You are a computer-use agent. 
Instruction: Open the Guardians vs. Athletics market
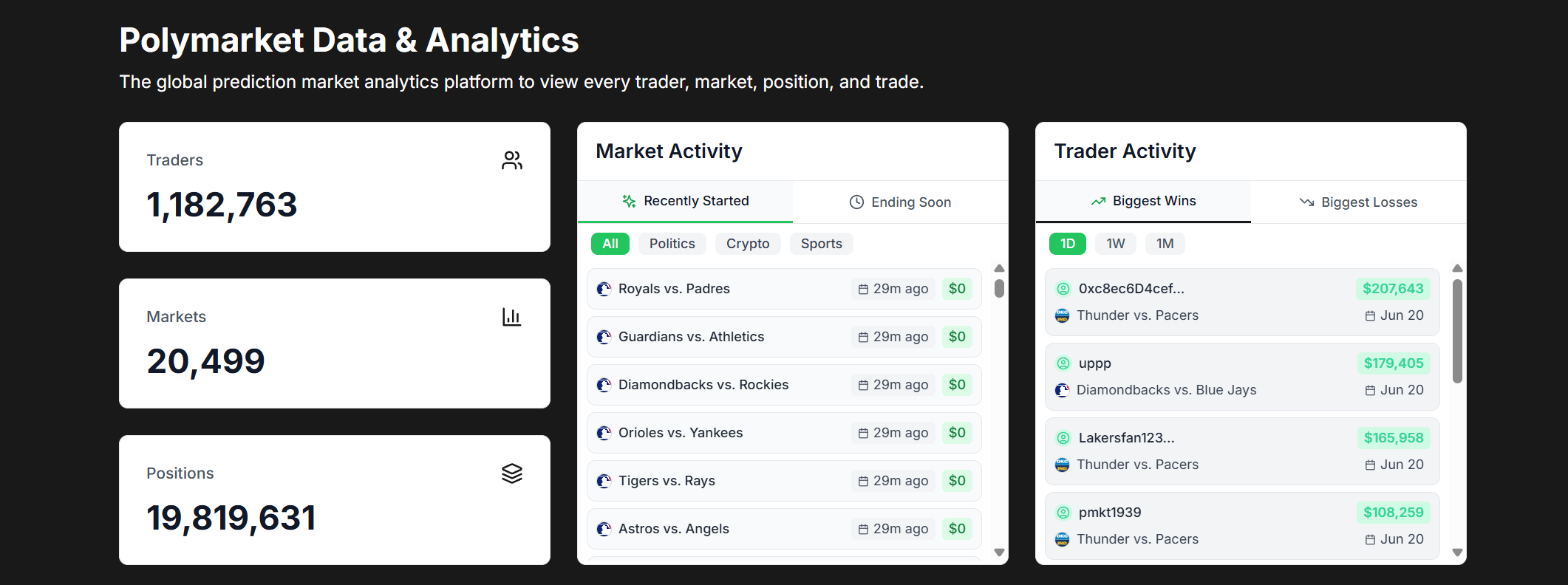(784, 337)
